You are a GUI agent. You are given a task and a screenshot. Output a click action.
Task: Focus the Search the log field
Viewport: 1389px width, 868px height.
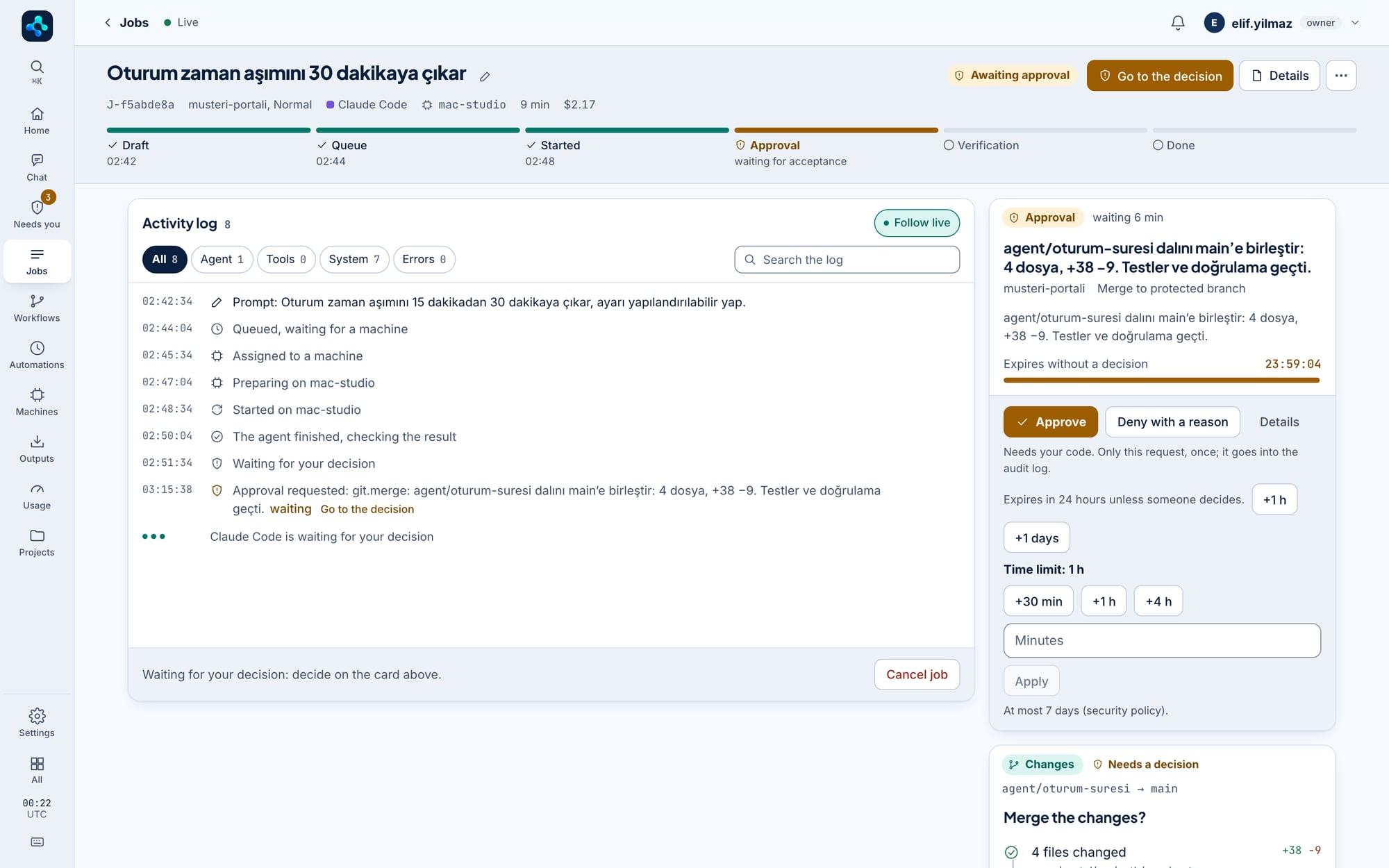(x=847, y=260)
